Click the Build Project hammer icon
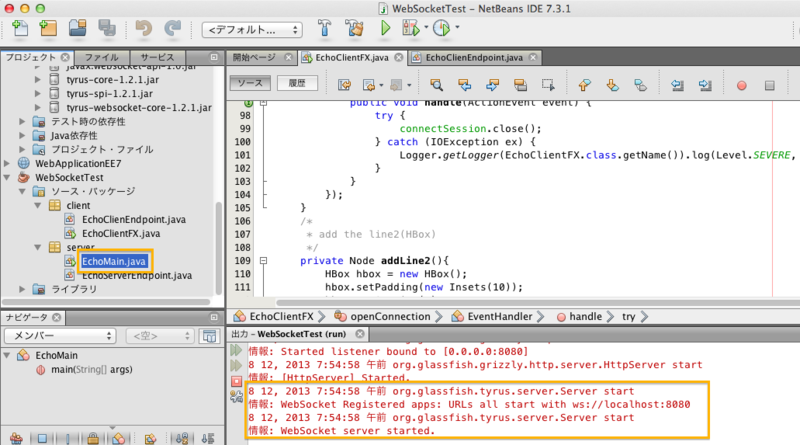This screenshot has width=800, height=445. coord(324,29)
